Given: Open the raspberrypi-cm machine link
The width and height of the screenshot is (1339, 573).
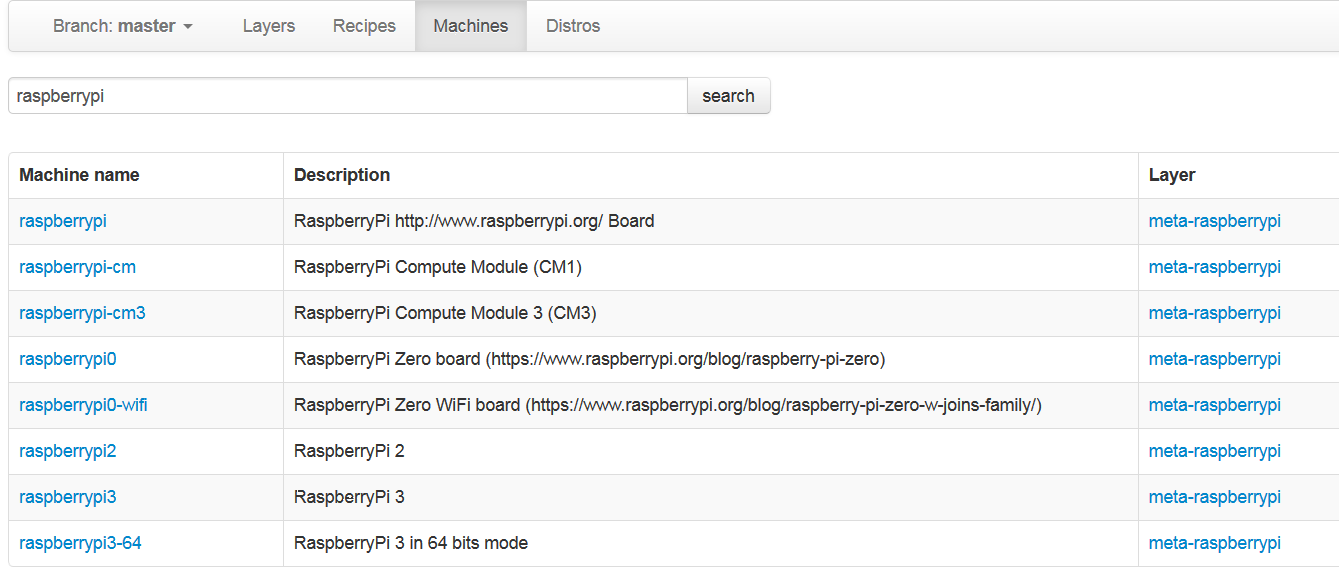Looking at the screenshot, I should 77,267.
